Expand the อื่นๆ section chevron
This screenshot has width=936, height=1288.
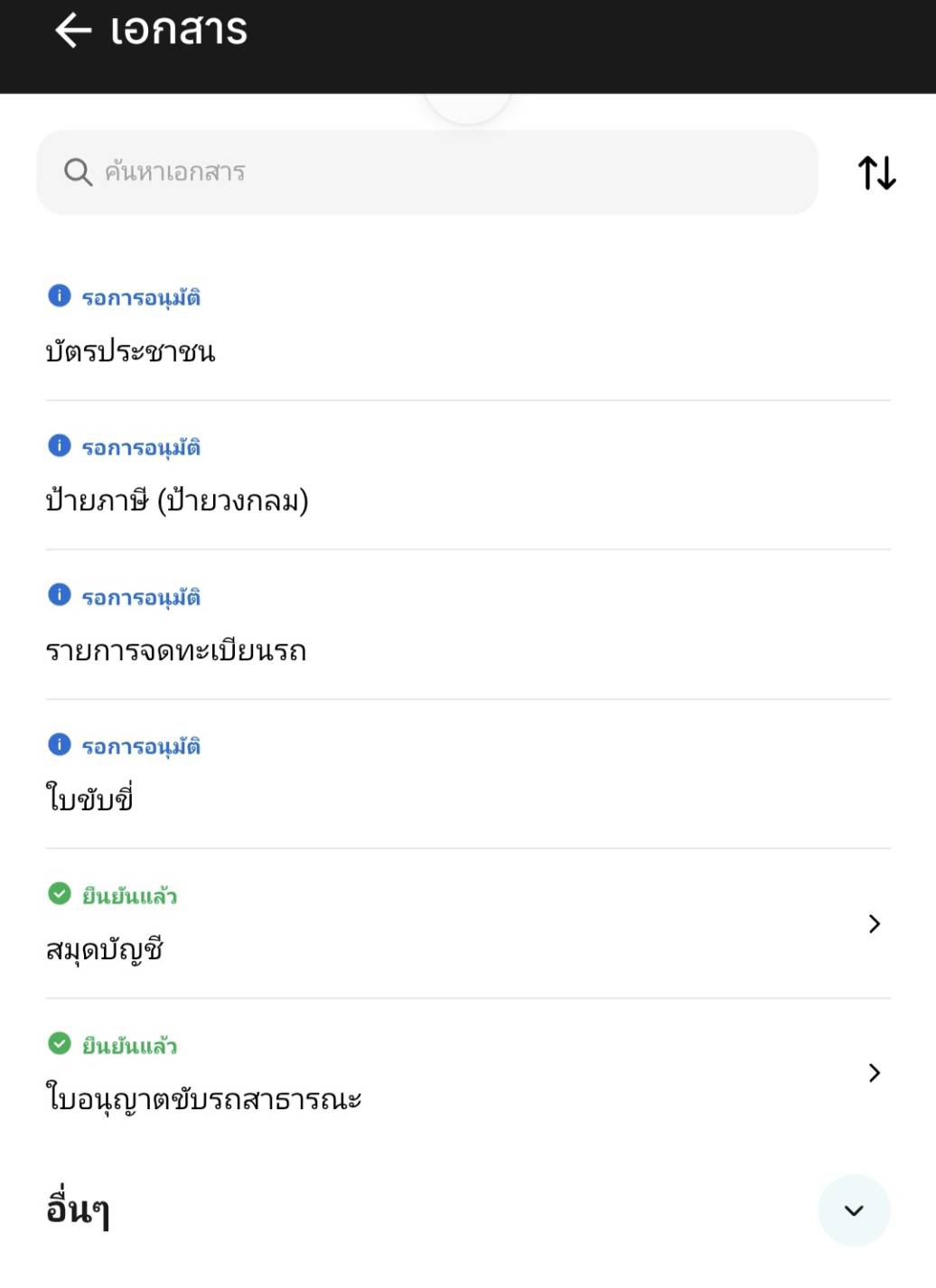point(854,1210)
